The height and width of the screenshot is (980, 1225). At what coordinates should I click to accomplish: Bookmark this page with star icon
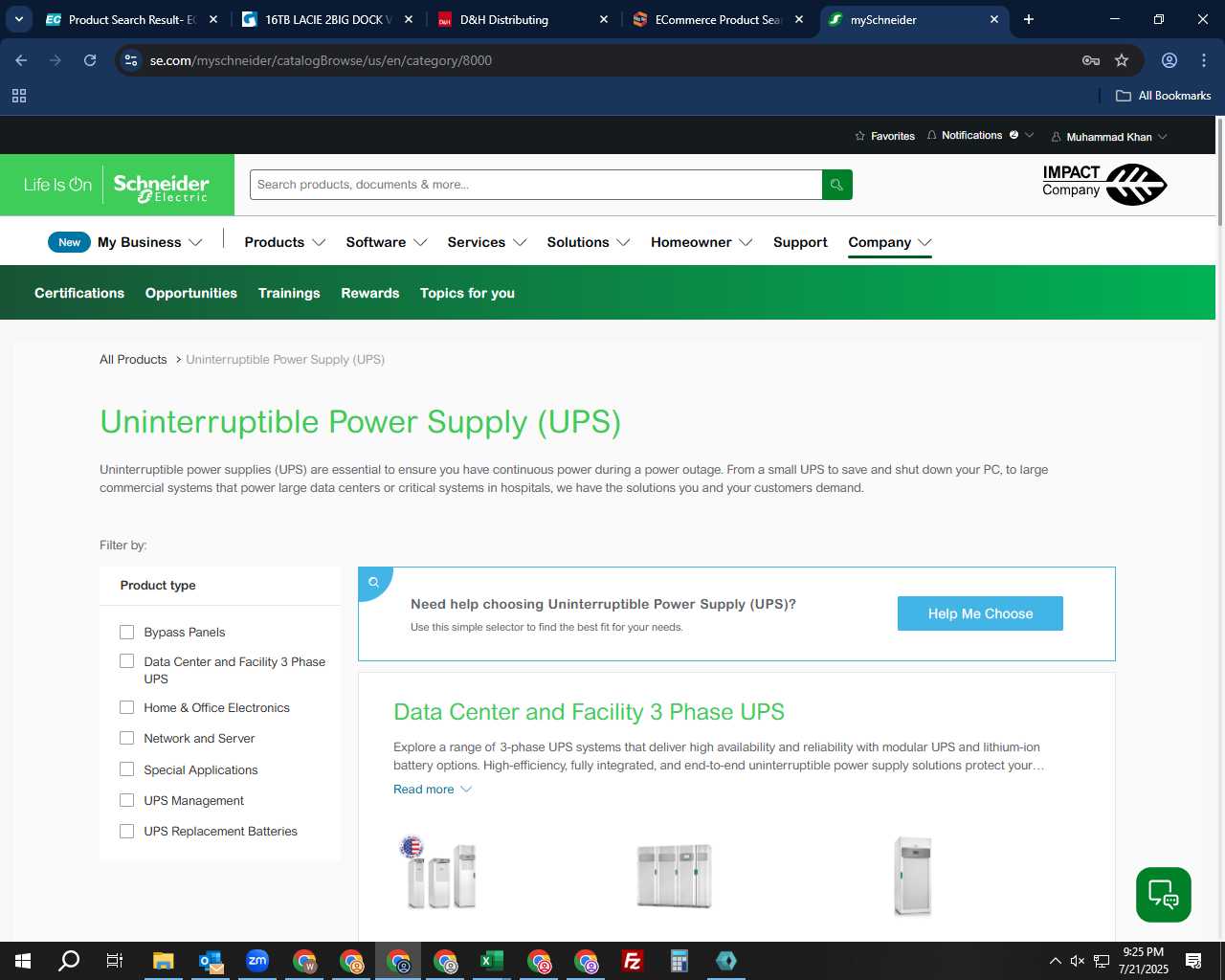1122,60
